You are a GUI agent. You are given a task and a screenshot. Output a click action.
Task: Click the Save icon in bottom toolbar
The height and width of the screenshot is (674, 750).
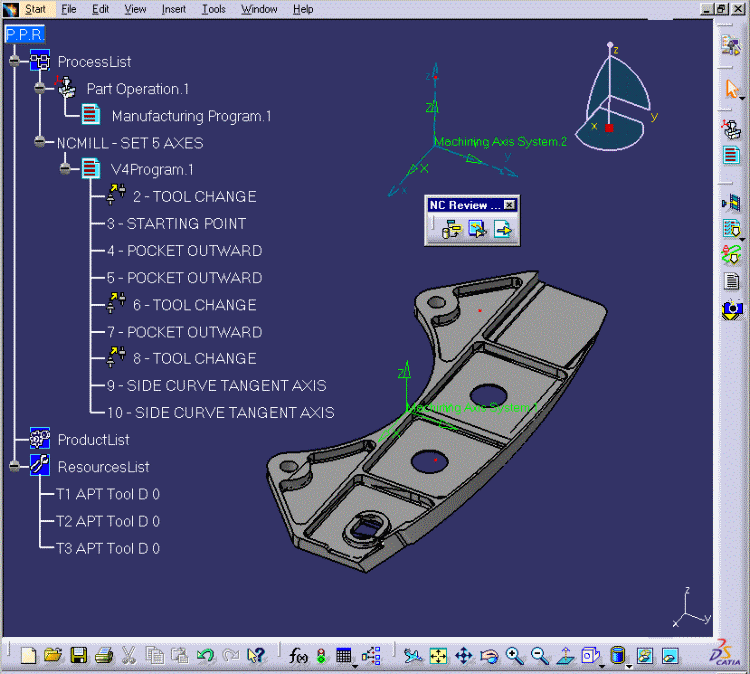(x=78, y=656)
